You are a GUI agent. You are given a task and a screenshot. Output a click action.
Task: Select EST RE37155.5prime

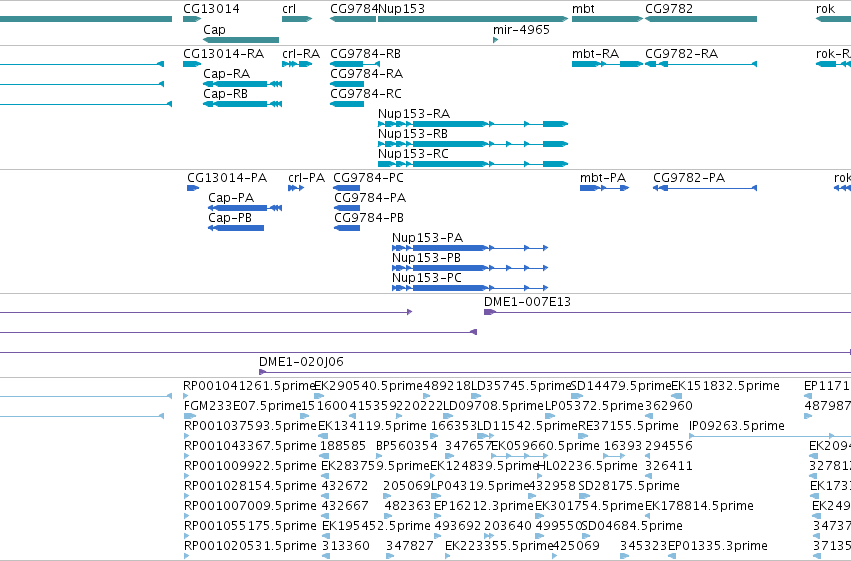point(628,426)
